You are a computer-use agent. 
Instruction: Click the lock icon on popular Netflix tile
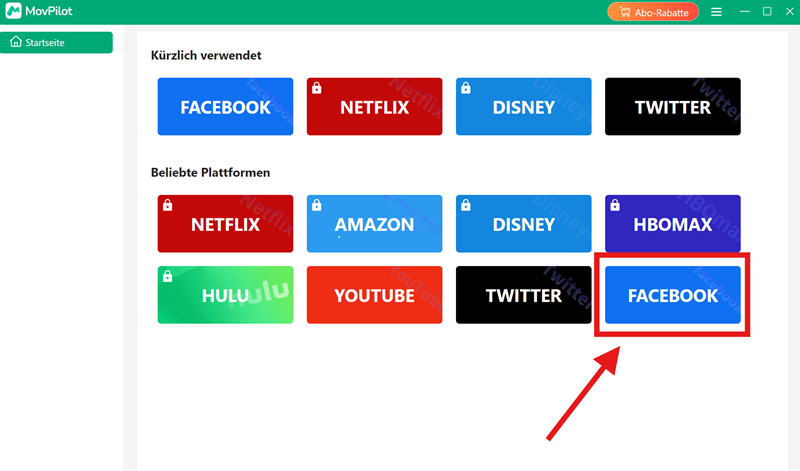pos(167,205)
